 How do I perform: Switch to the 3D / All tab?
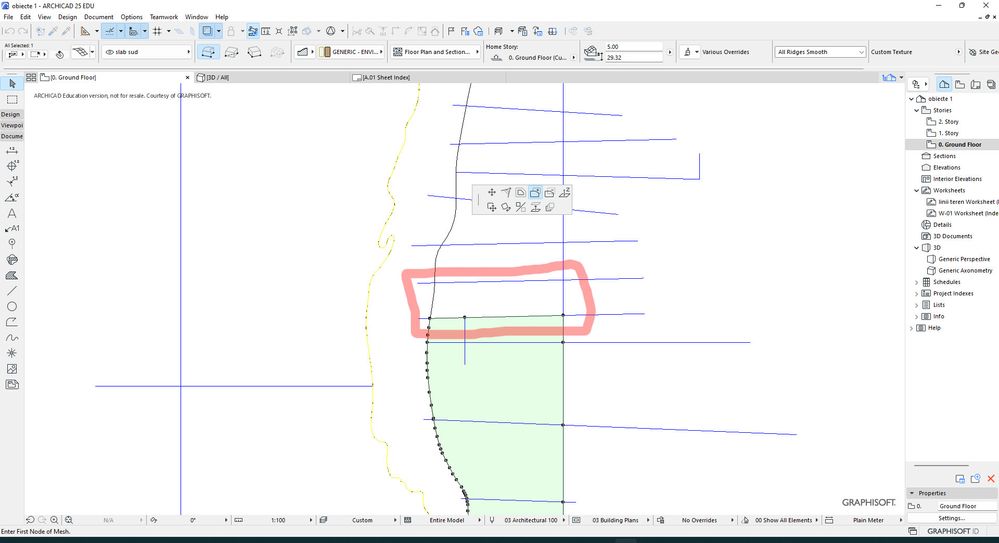[x=220, y=77]
